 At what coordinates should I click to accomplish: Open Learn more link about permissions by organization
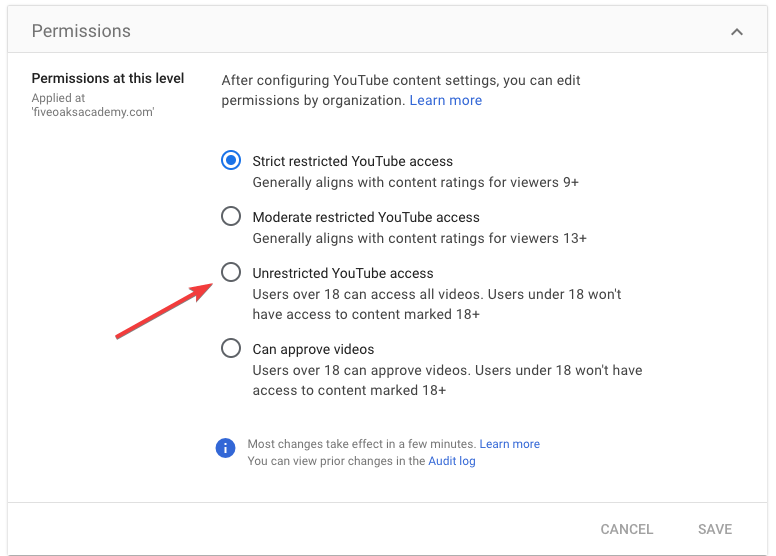tap(445, 100)
